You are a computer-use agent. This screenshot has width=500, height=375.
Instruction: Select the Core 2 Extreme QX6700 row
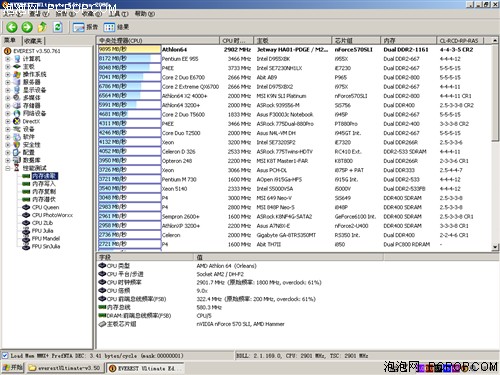point(295,87)
